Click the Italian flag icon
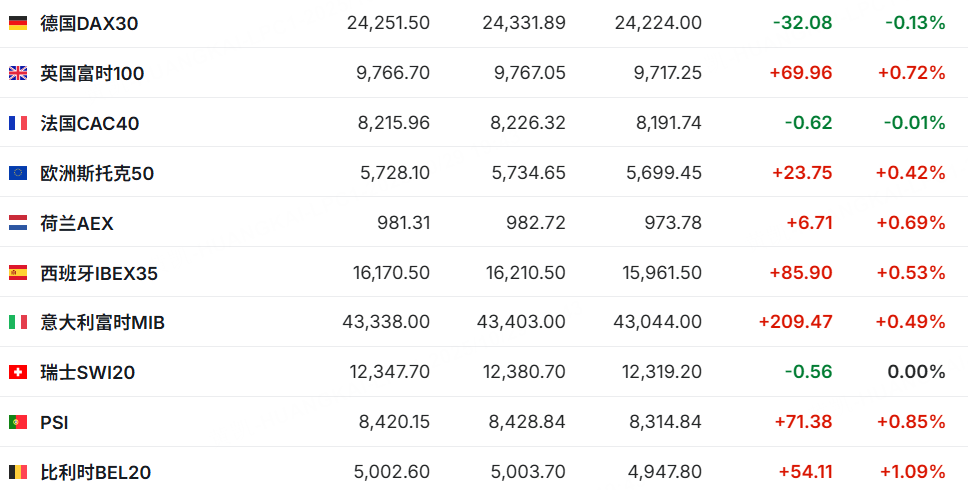 [x=18, y=322]
